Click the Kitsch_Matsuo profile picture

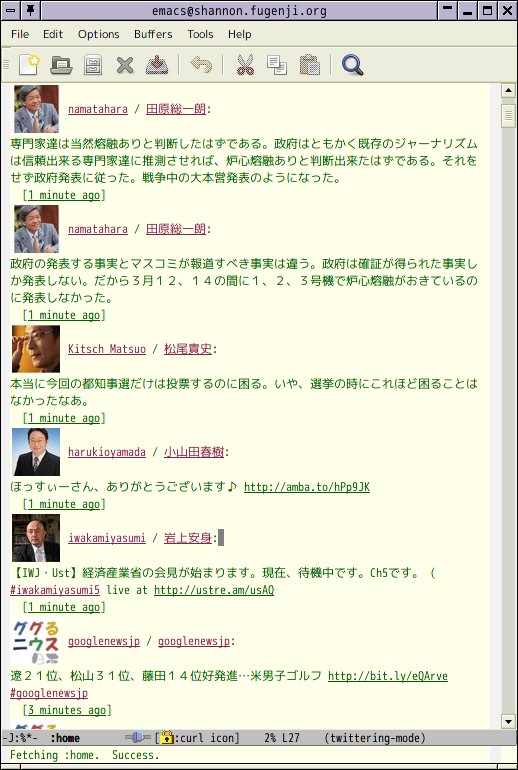pos(36,349)
